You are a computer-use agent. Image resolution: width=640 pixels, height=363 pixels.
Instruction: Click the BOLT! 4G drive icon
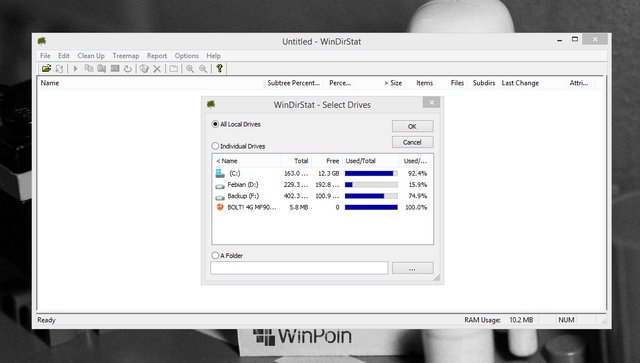pyautogui.click(x=220, y=207)
